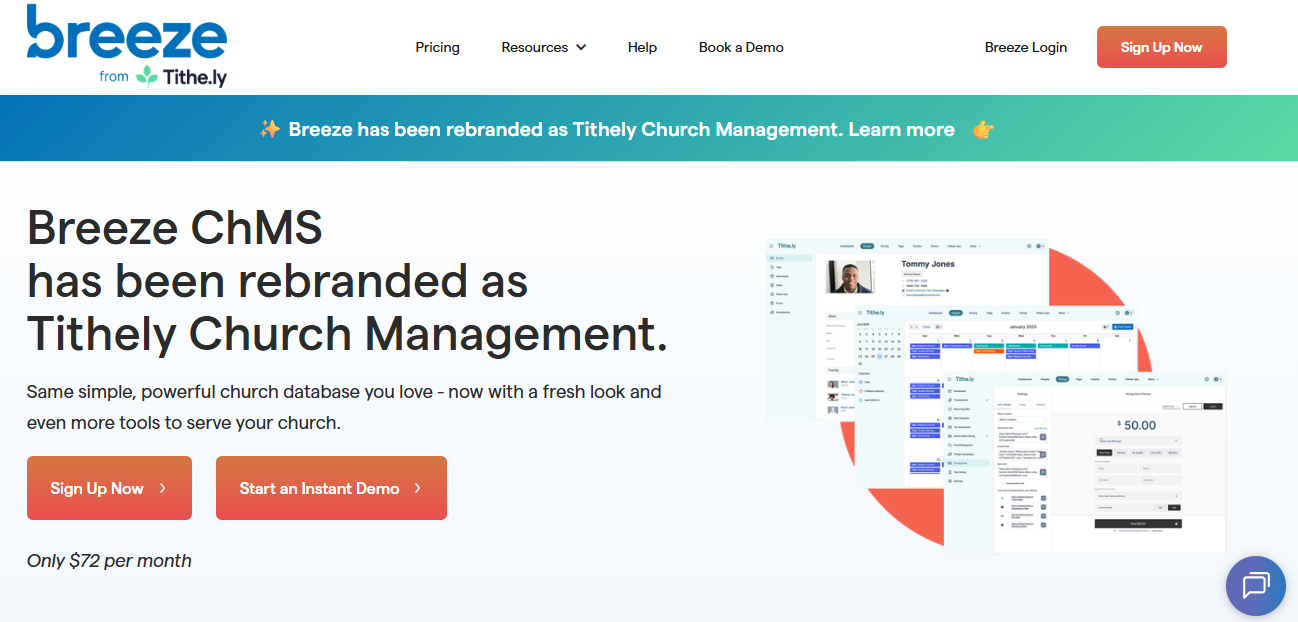Open the live chat bubble icon

coord(1255,585)
